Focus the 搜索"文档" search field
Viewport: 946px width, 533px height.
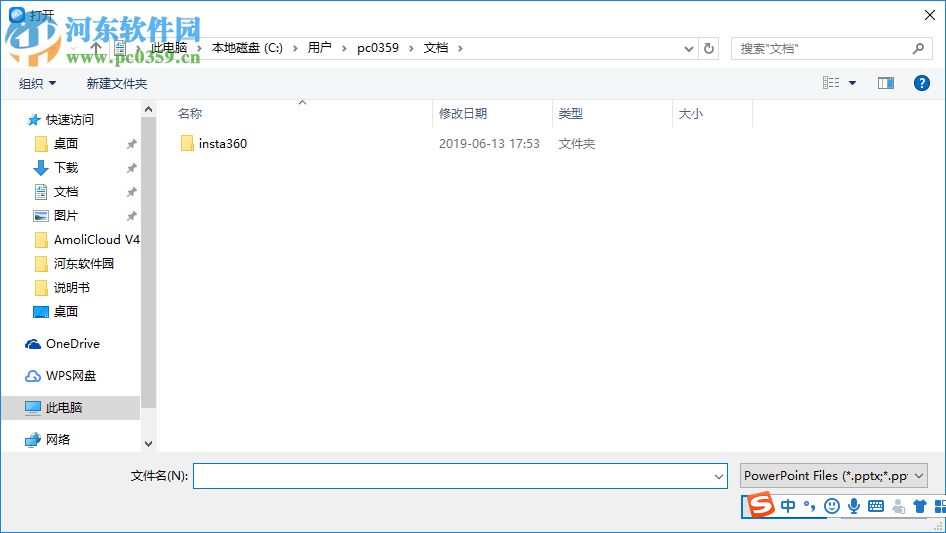point(829,48)
